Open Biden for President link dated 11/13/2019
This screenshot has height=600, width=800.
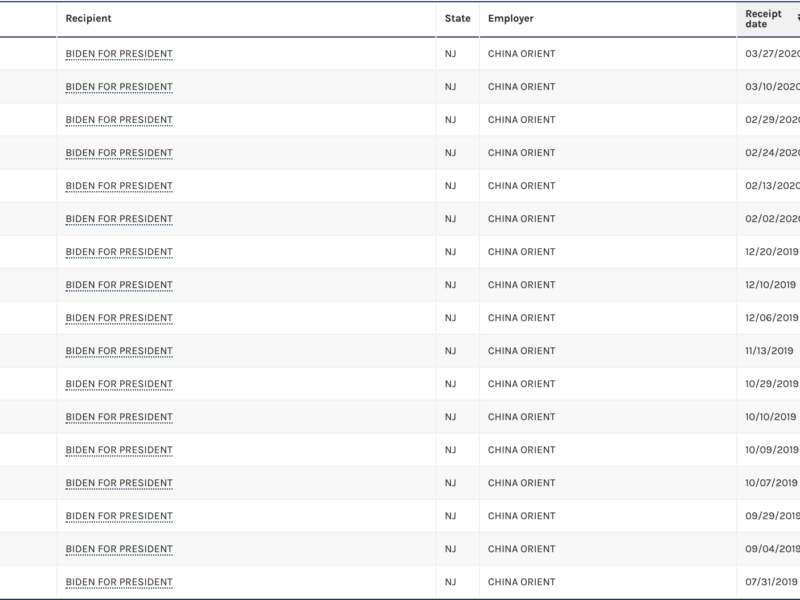click(x=119, y=351)
